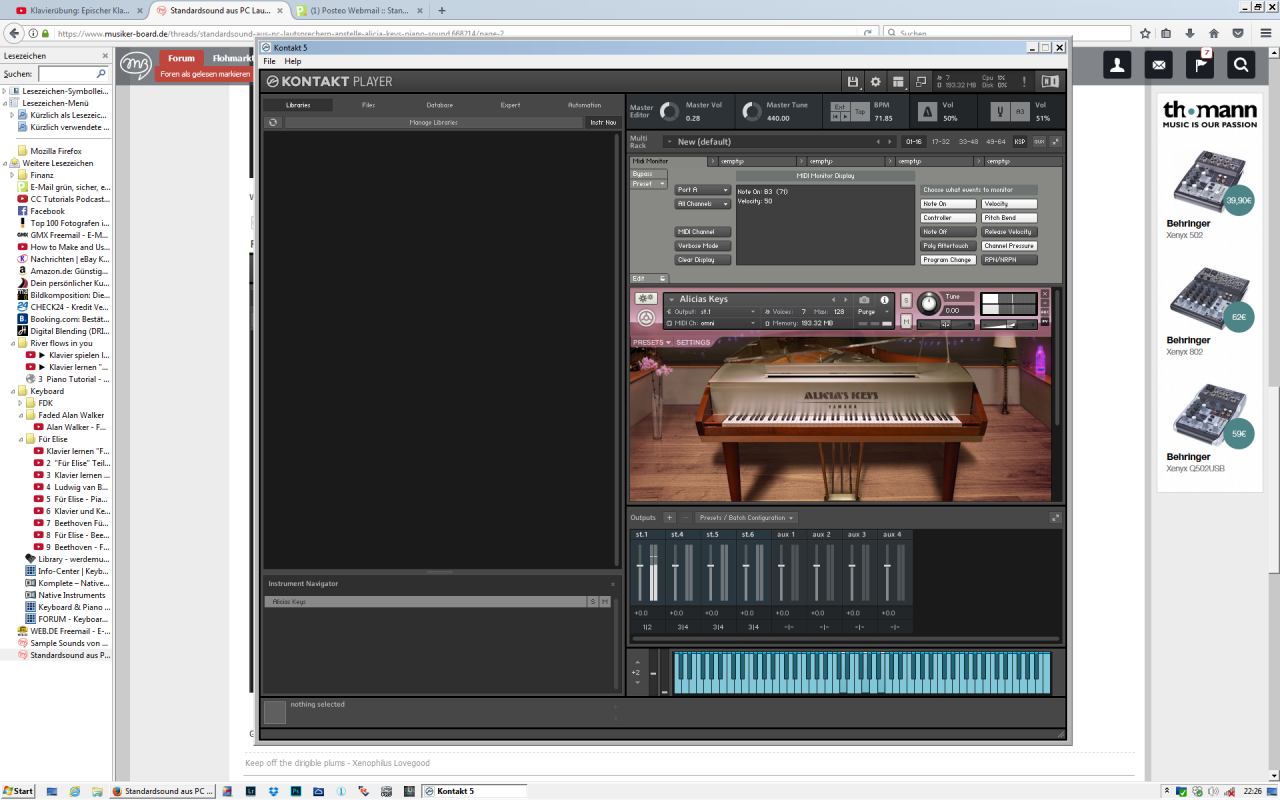Click Manage Libraries button

tap(434, 122)
